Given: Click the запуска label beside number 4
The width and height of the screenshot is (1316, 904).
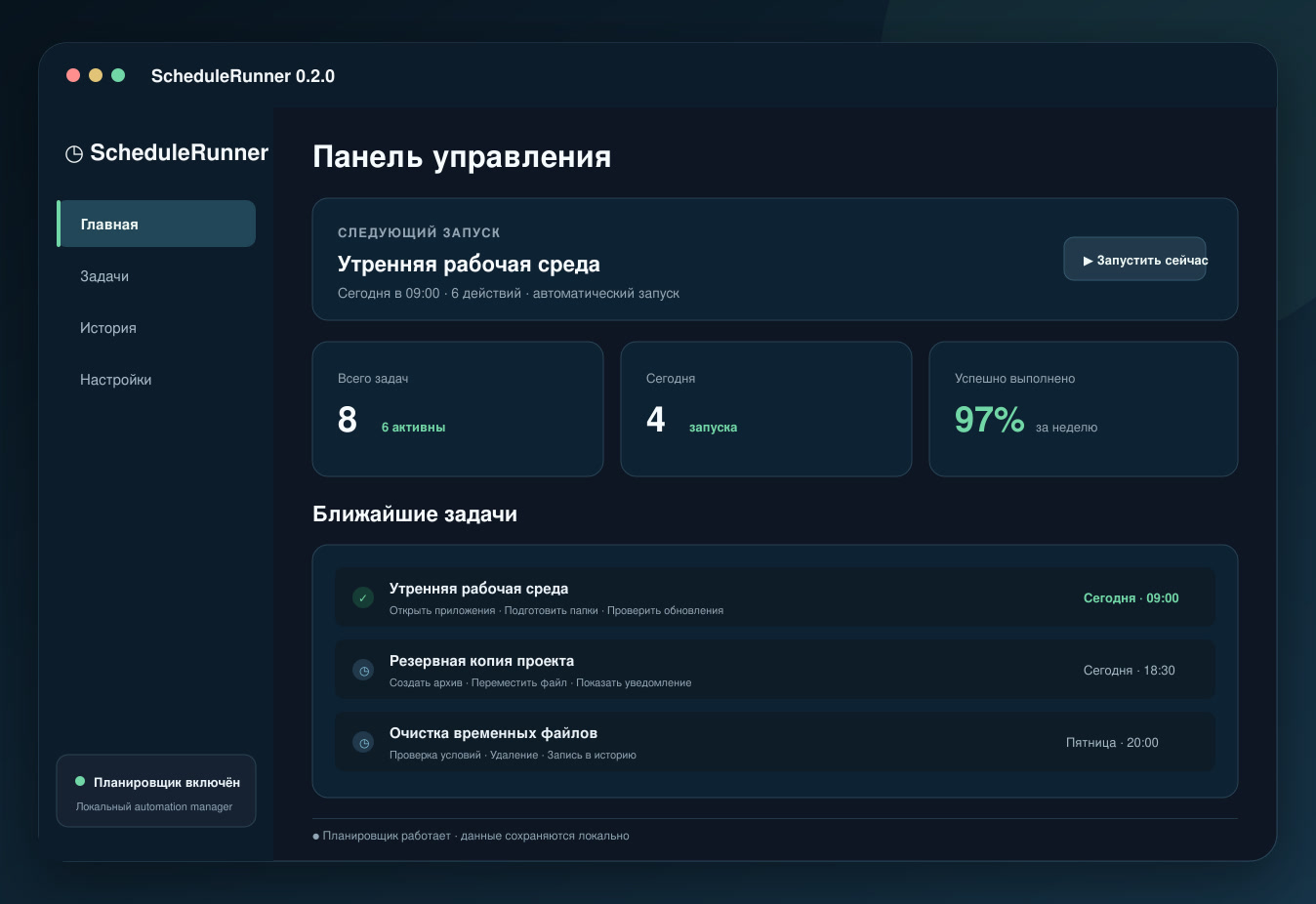Looking at the screenshot, I should click(713, 428).
